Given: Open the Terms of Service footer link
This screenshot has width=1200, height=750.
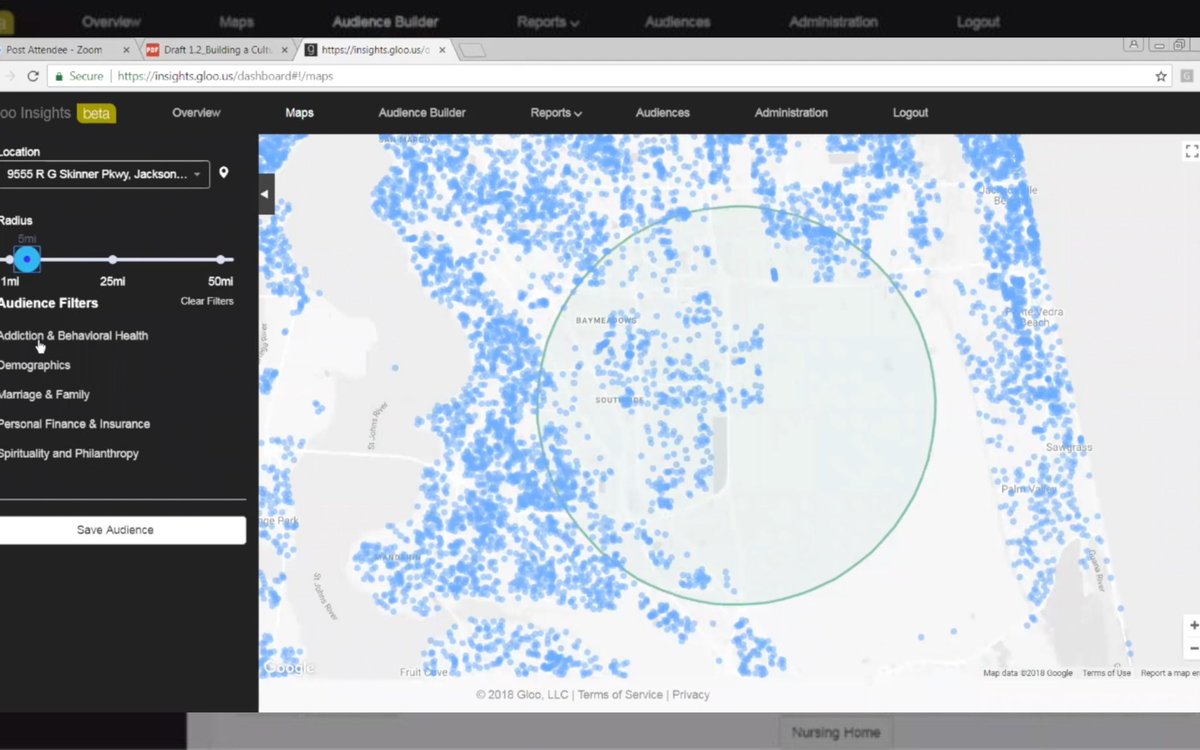Looking at the screenshot, I should (x=620, y=695).
